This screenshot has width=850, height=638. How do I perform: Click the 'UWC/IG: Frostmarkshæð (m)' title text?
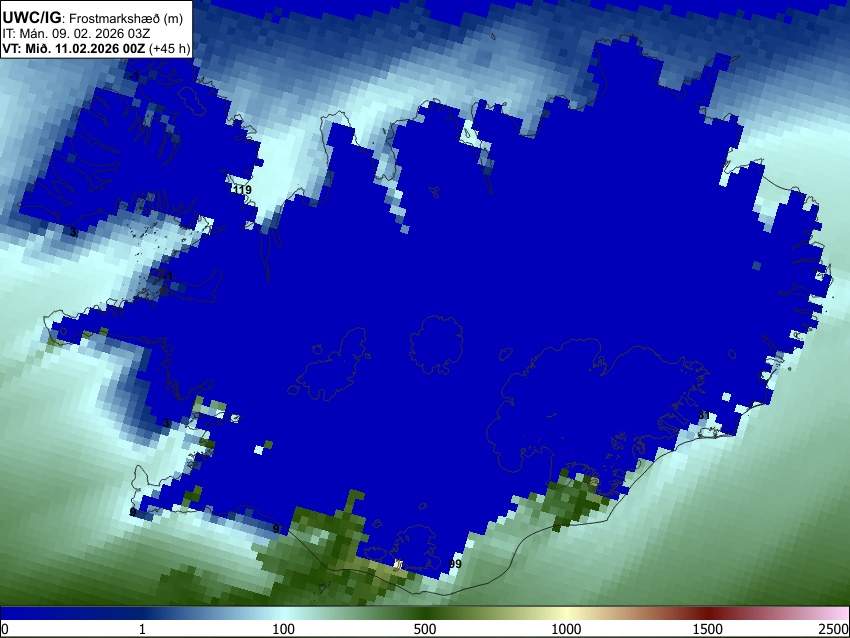(x=93, y=18)
